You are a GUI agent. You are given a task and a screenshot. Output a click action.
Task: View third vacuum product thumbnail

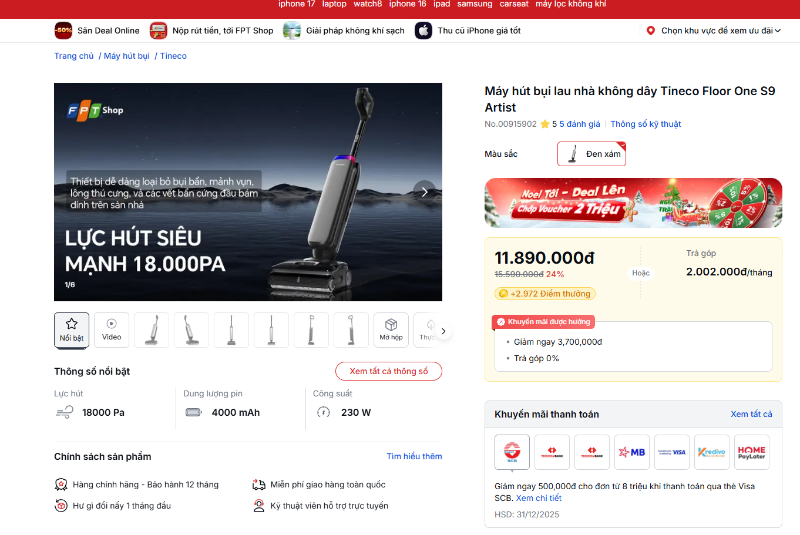231,330
